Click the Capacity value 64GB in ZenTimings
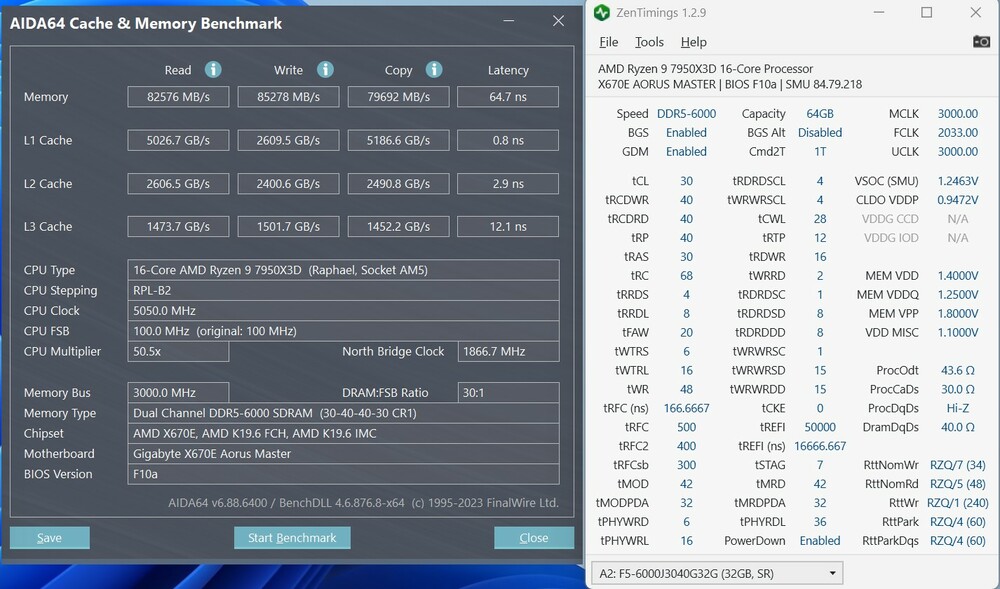Image resolution: width=1000 pixels, height=589 pixels. (x=820, y=113)
